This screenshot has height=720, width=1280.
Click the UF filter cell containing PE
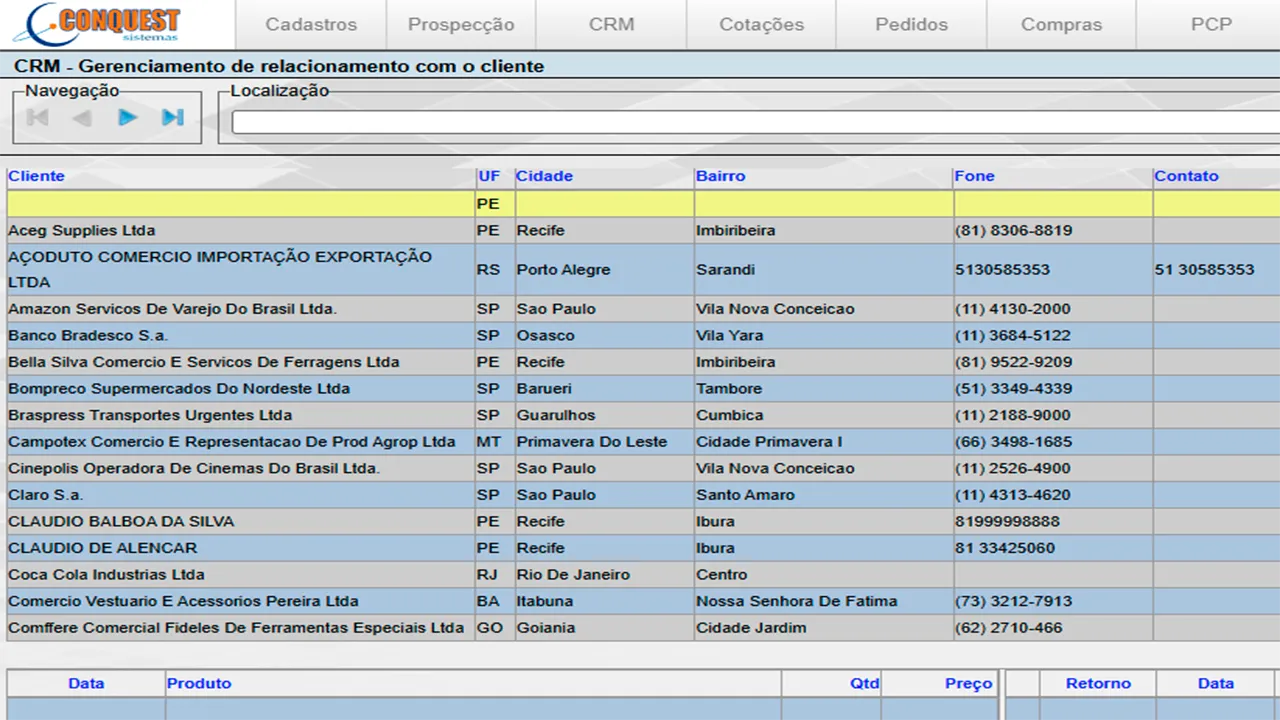[x=495, y=204]
